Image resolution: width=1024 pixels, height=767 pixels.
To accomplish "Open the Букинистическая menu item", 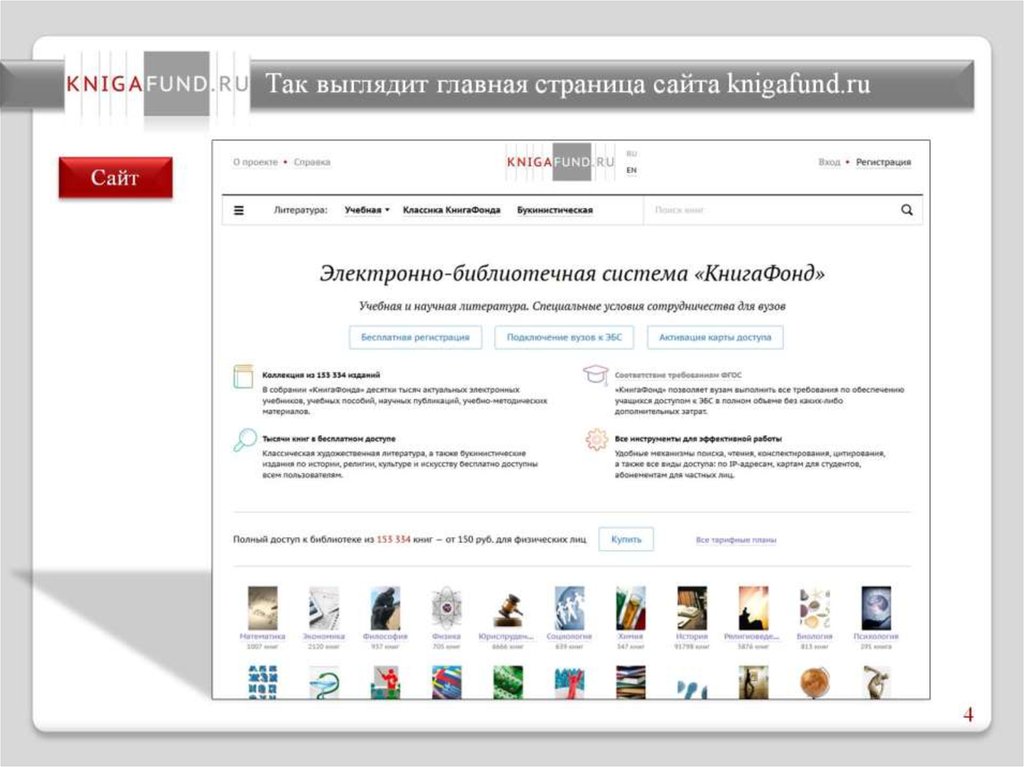I will [x=555, y=211].
